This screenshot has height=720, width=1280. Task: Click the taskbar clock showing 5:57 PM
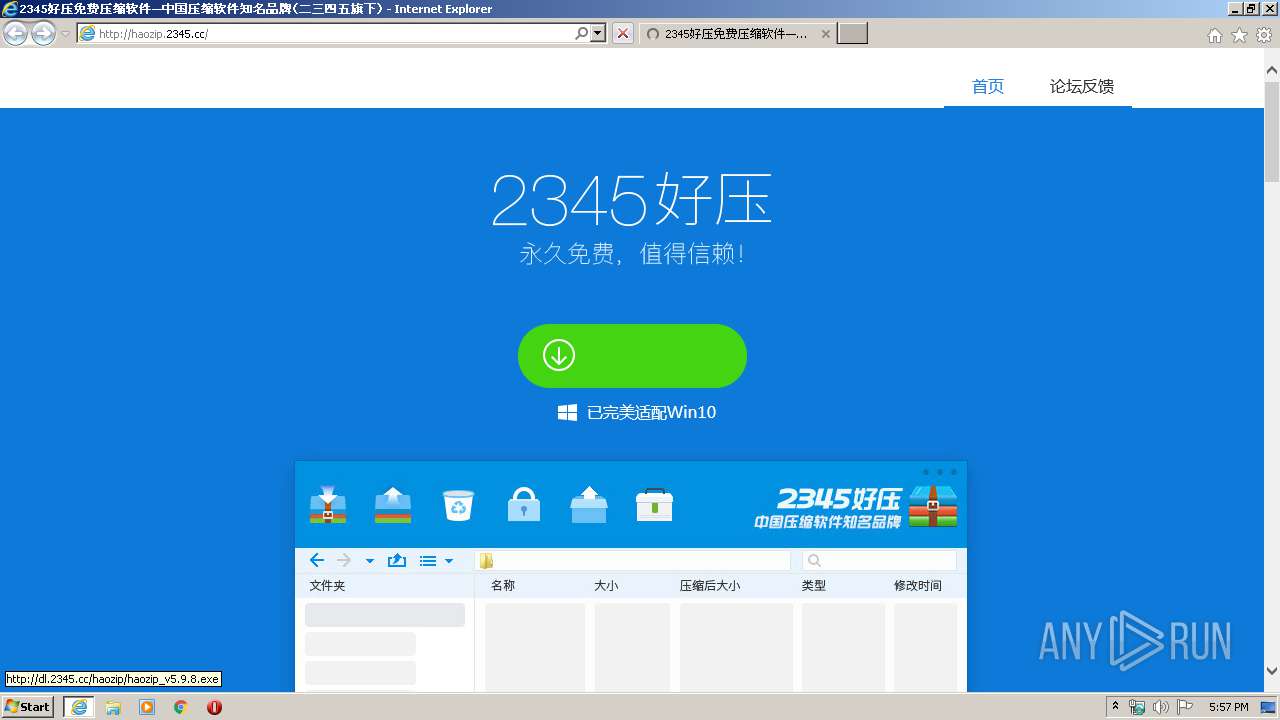point(1229,707)
